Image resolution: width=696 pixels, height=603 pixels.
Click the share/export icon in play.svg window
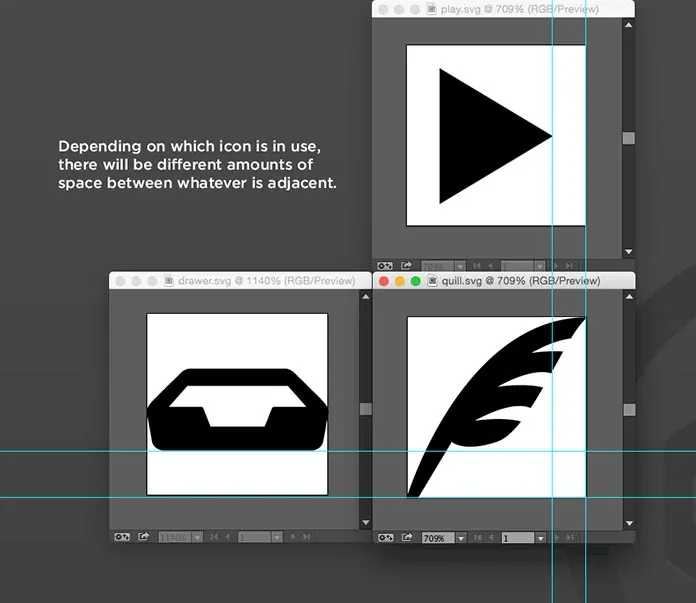coord(406,266)
